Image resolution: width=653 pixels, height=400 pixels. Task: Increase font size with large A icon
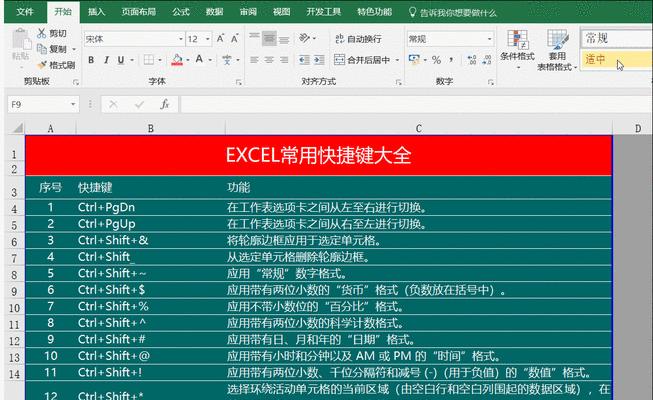point(220,39)
